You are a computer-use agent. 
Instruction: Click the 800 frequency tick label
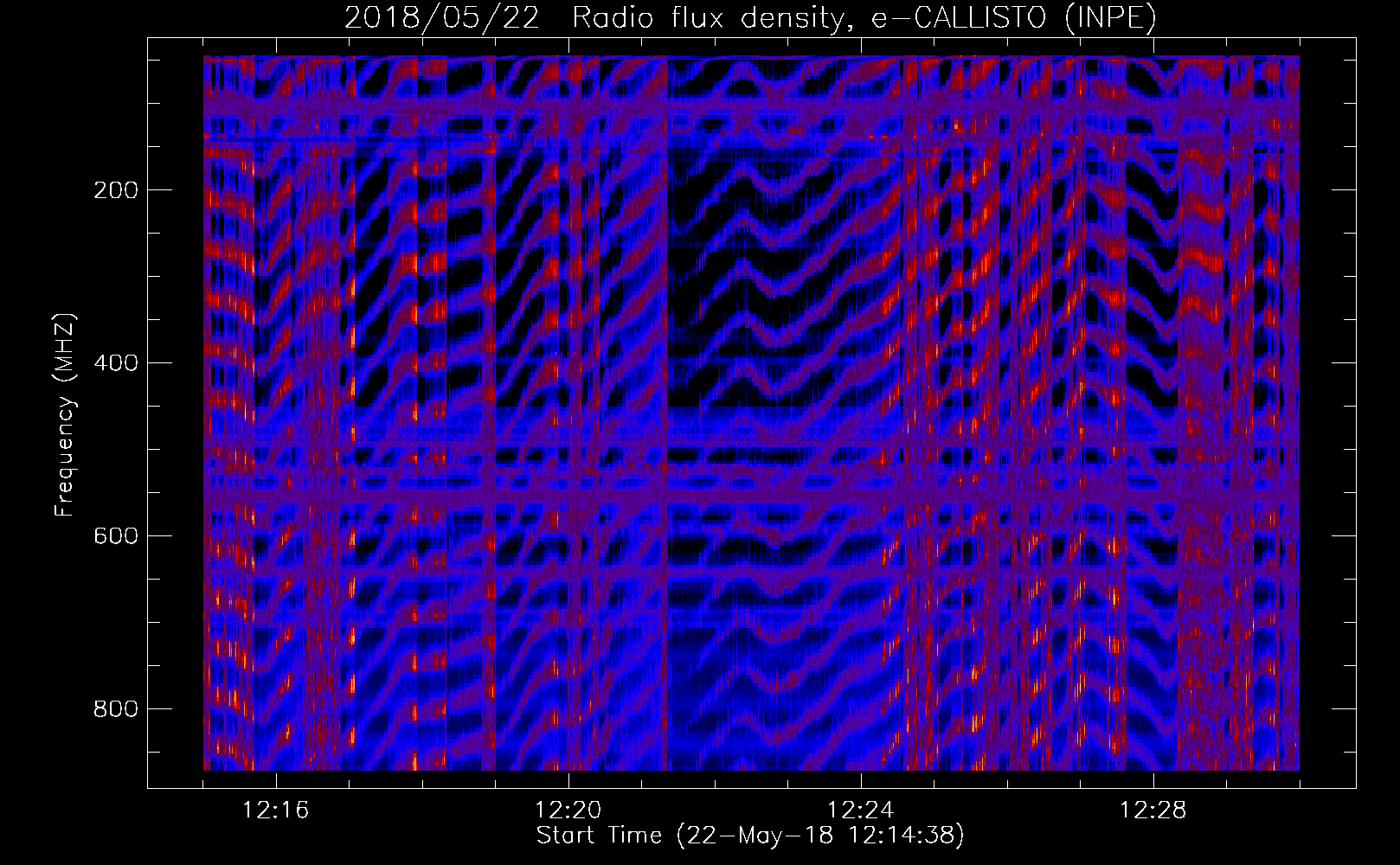click(115, 709)
